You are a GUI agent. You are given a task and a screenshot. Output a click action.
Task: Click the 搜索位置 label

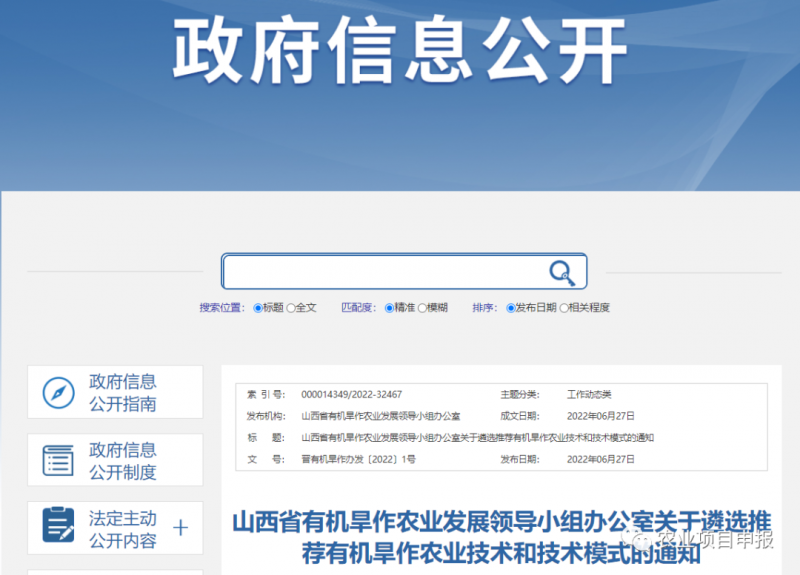coord(221,308)
